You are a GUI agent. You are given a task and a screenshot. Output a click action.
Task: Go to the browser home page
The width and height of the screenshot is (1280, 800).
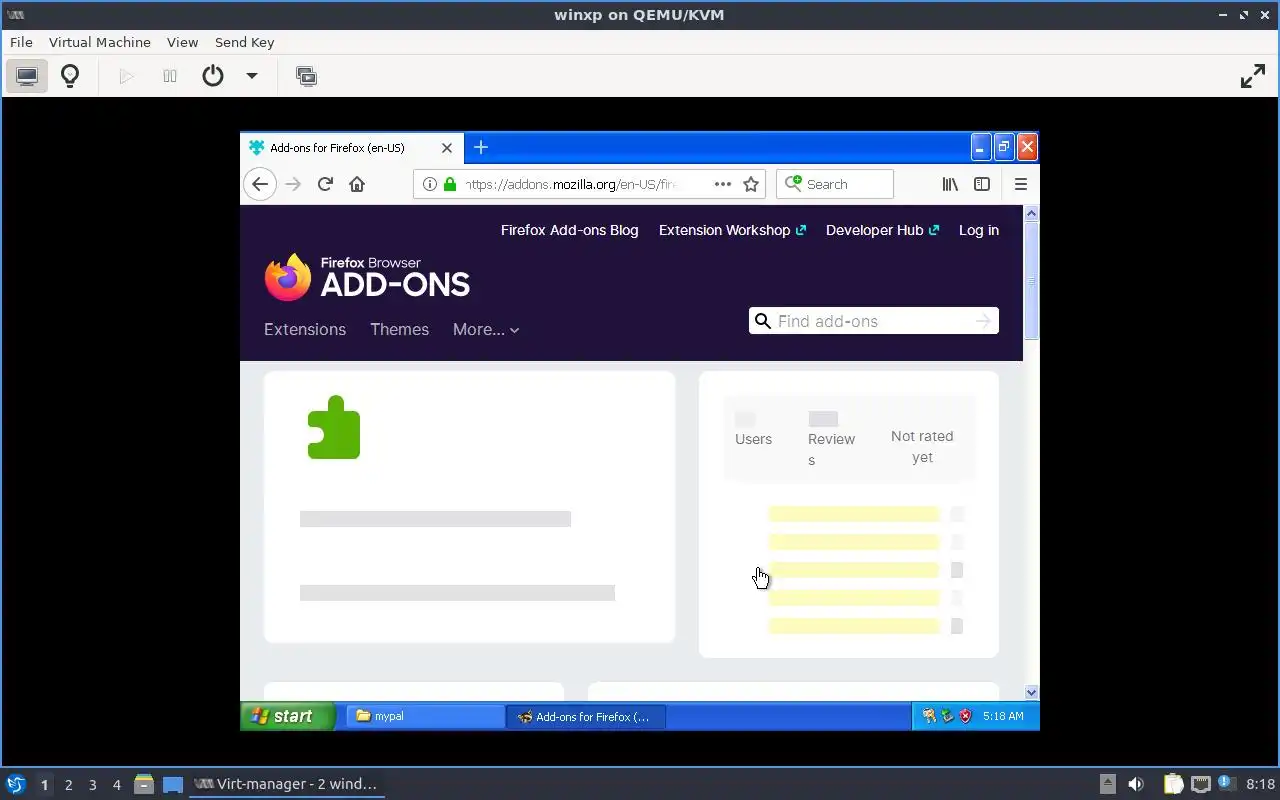(357, 184)
